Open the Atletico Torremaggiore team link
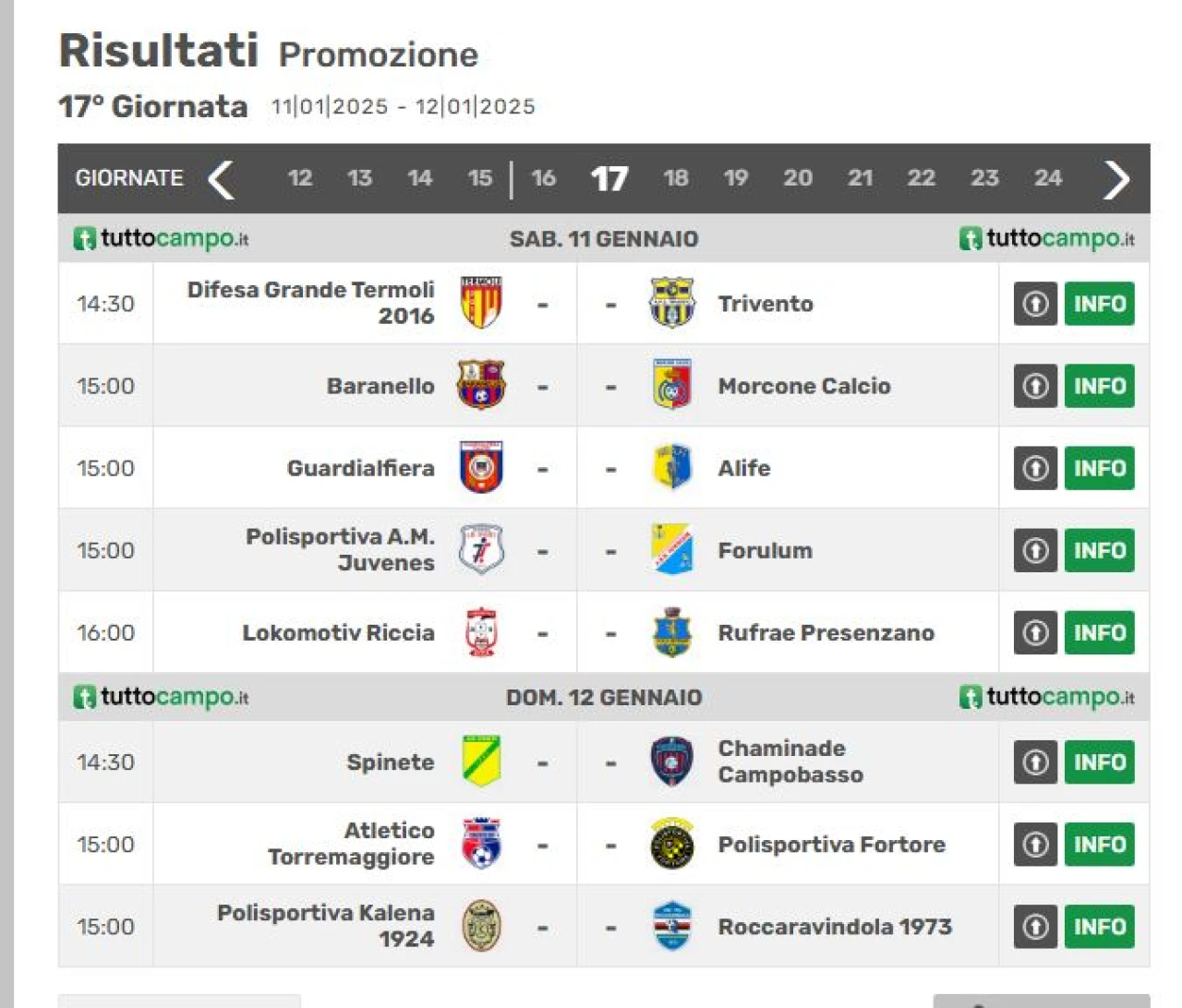The width and height of the screenshot is (1182, 1008). [351, 844]
